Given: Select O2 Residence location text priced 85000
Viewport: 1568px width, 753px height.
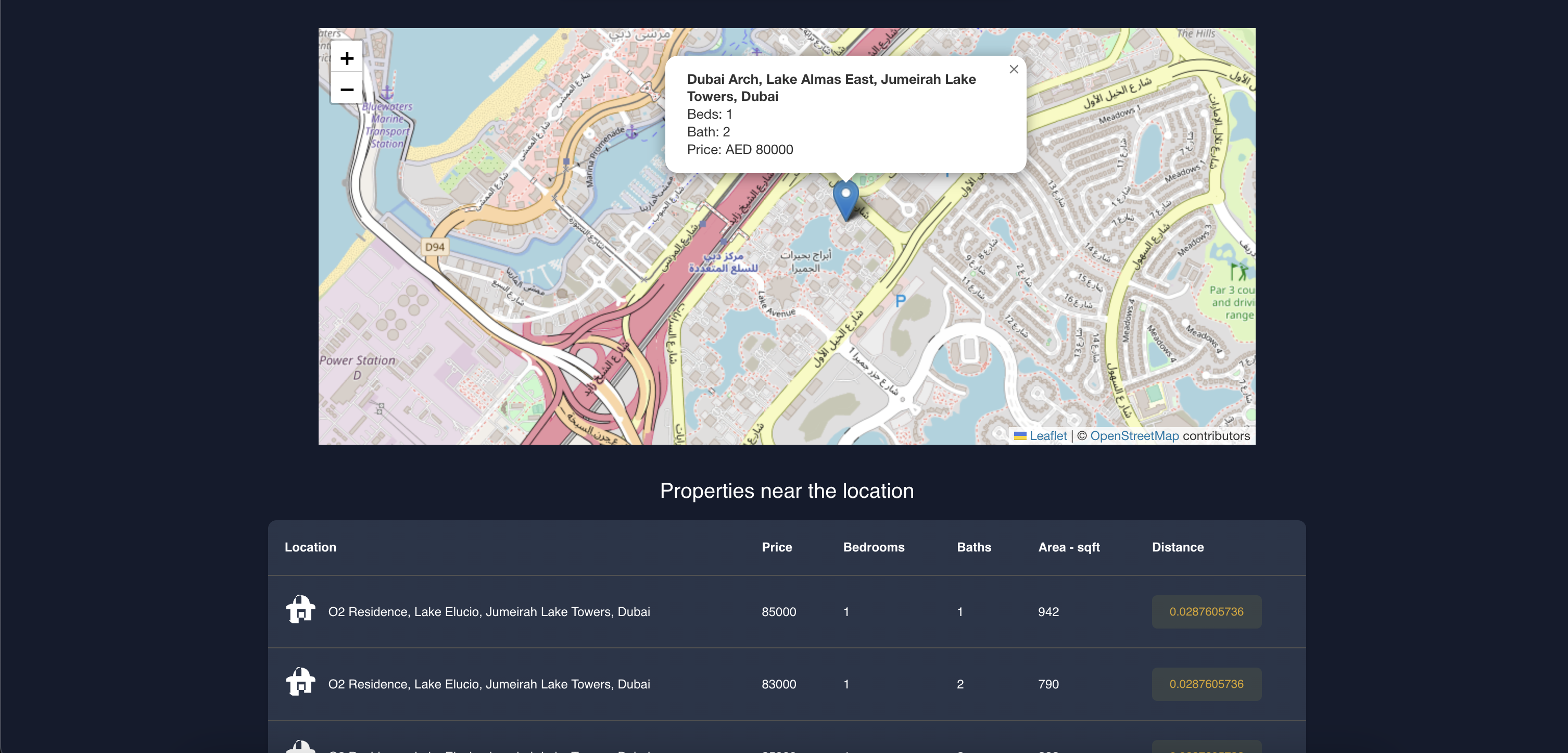Looking at the screenshot, I should 489,612.
